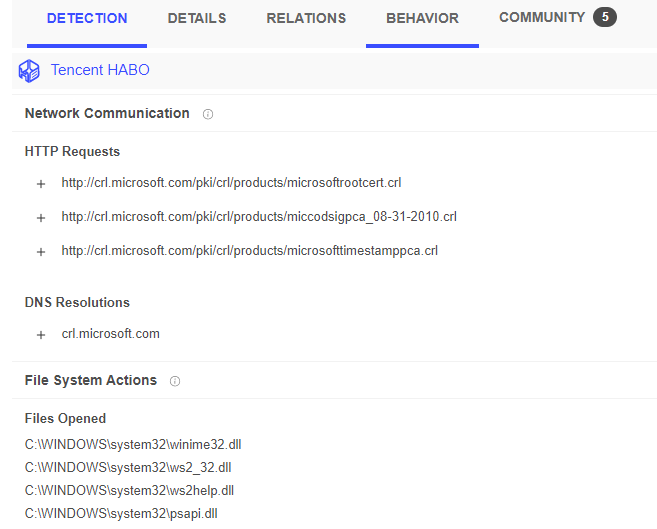Select the winime32.dll file path
Viewport: 657px width, 529px height.
[133, 444]
